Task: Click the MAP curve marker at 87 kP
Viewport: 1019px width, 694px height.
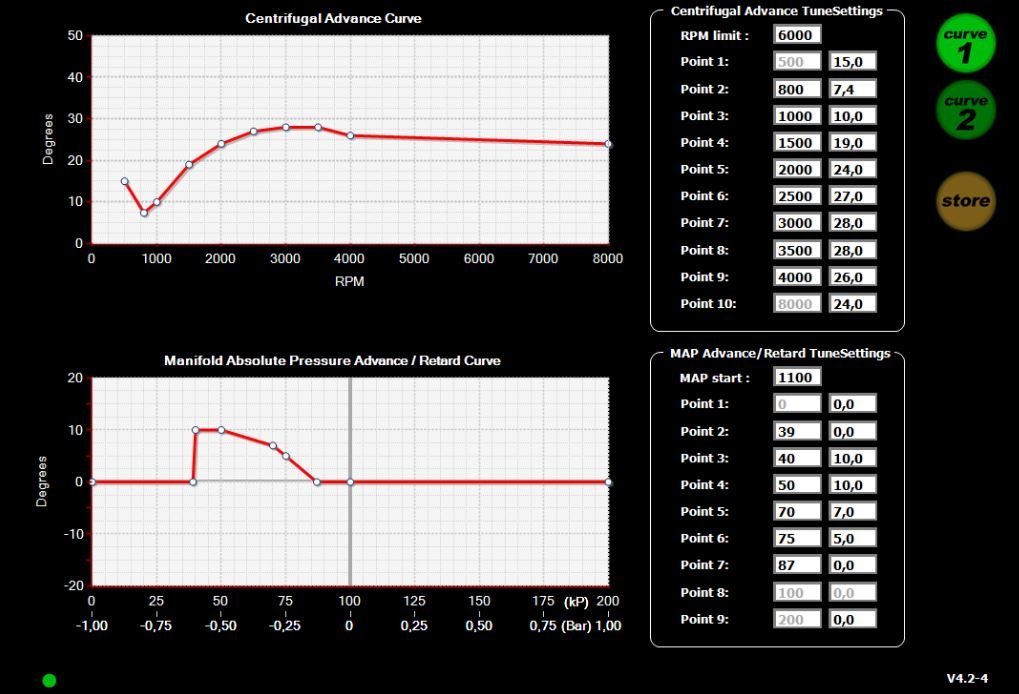Action: point(317,482)
